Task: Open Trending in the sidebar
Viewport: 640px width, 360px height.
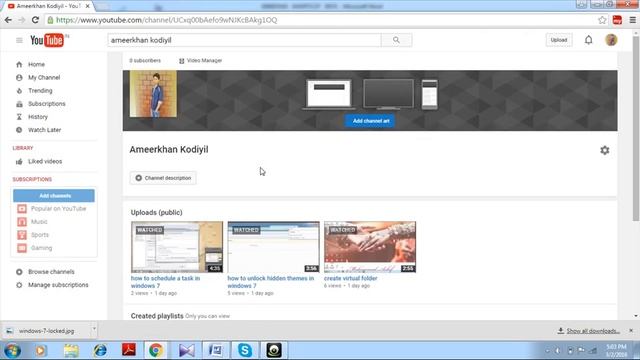Action: point(40,91)
